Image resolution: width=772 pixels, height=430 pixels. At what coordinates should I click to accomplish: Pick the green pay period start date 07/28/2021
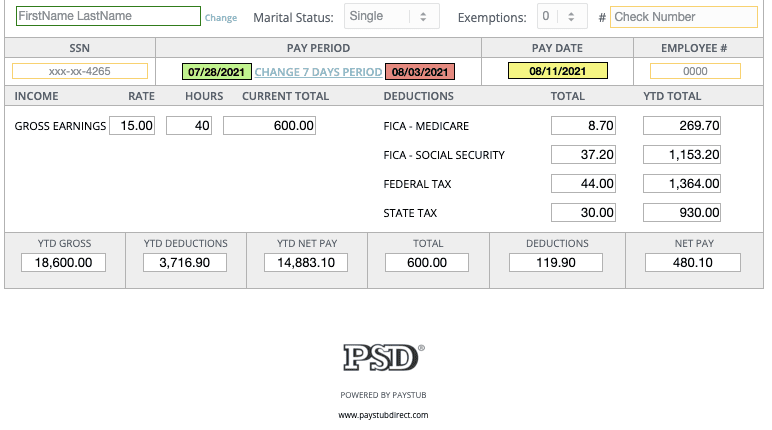217,72
